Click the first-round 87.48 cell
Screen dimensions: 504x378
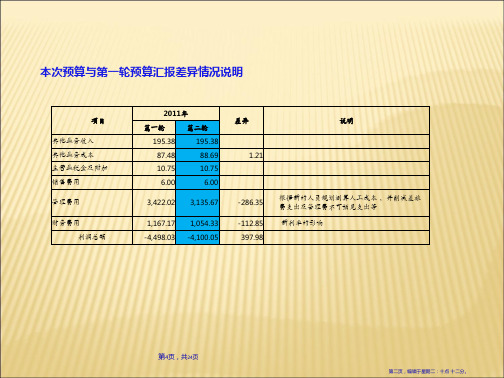[x=154, y=155]
